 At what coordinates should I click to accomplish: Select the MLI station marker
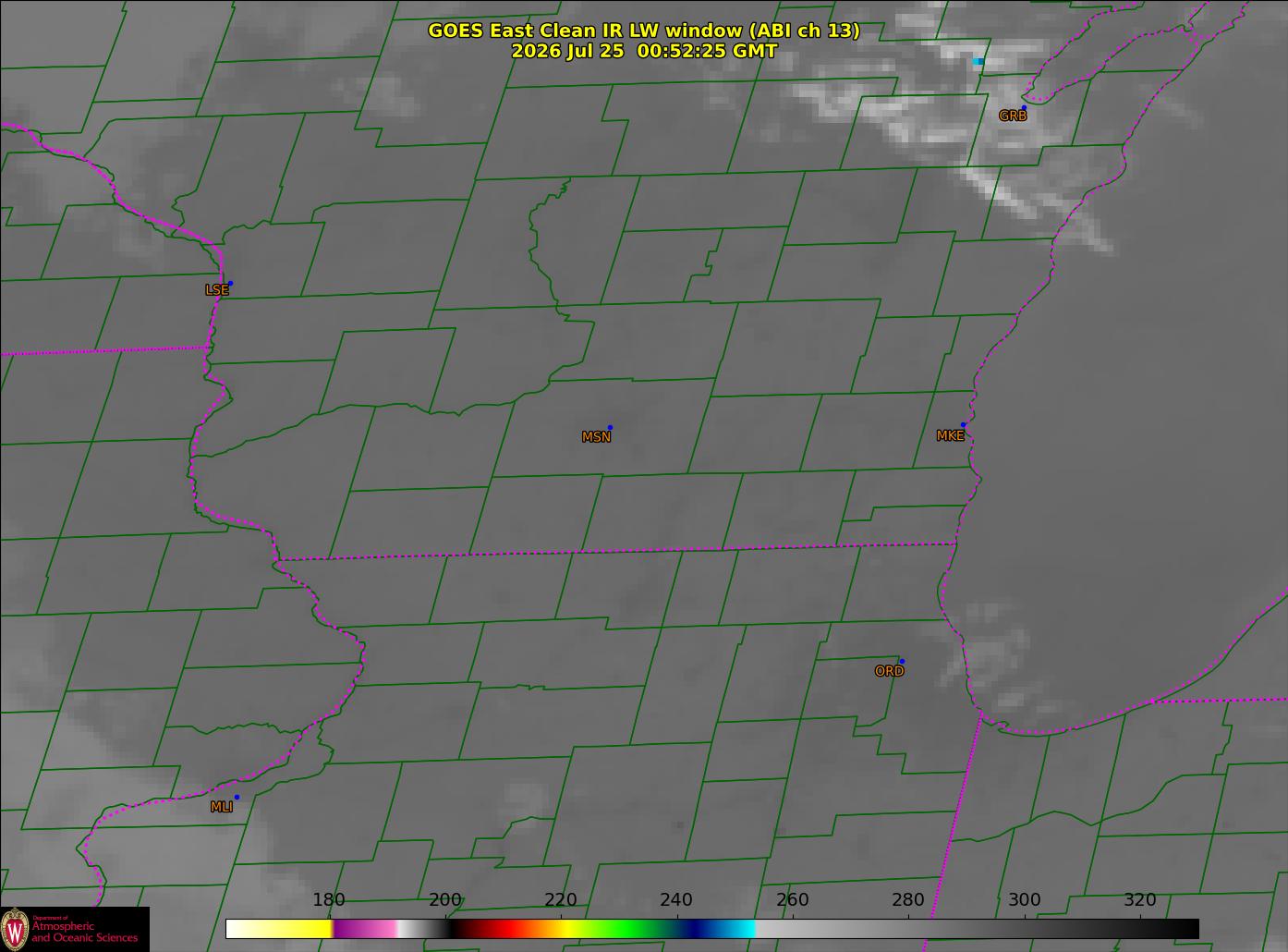(237, 797)
